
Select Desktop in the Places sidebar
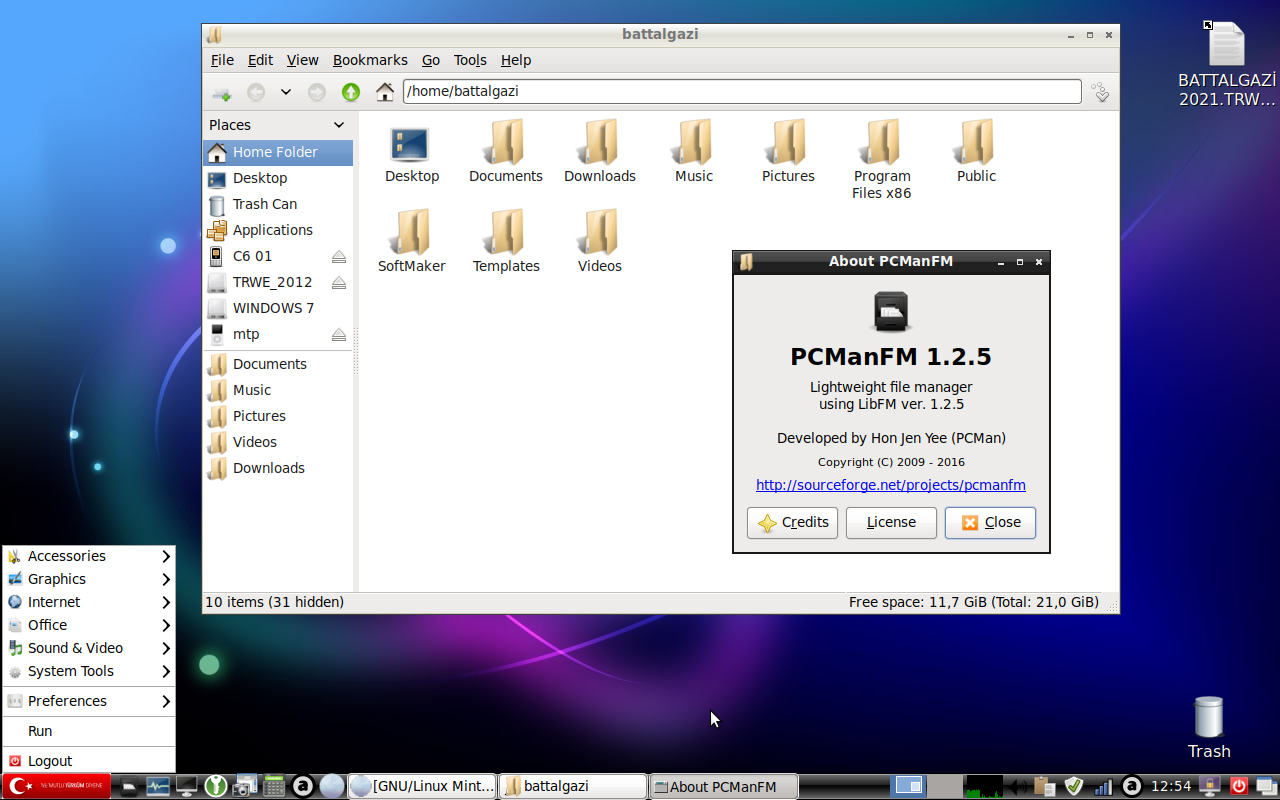click(x=278, y=178)
